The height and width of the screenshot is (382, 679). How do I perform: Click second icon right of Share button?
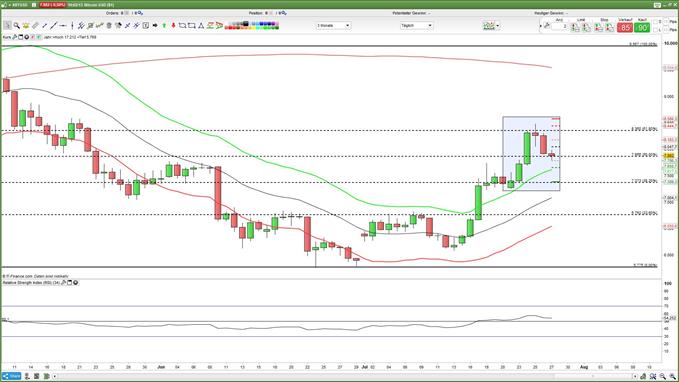point(37,376)
